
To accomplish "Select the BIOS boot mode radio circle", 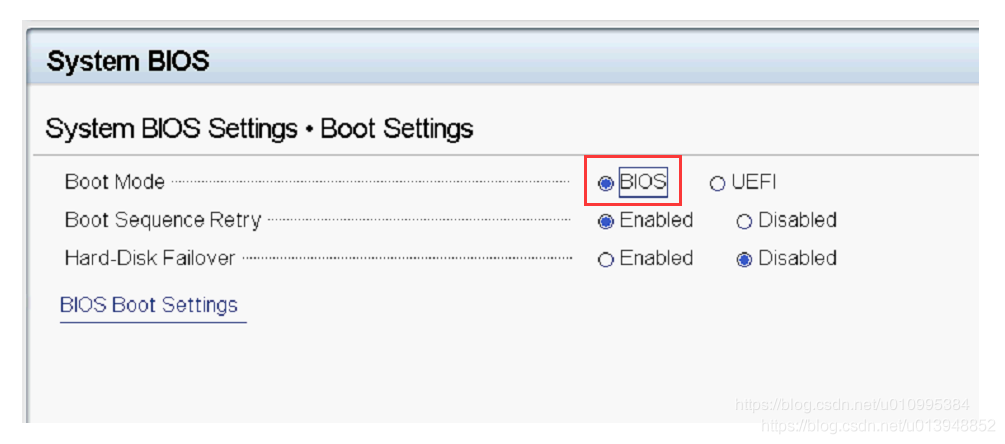I will (x=605, y=184).
